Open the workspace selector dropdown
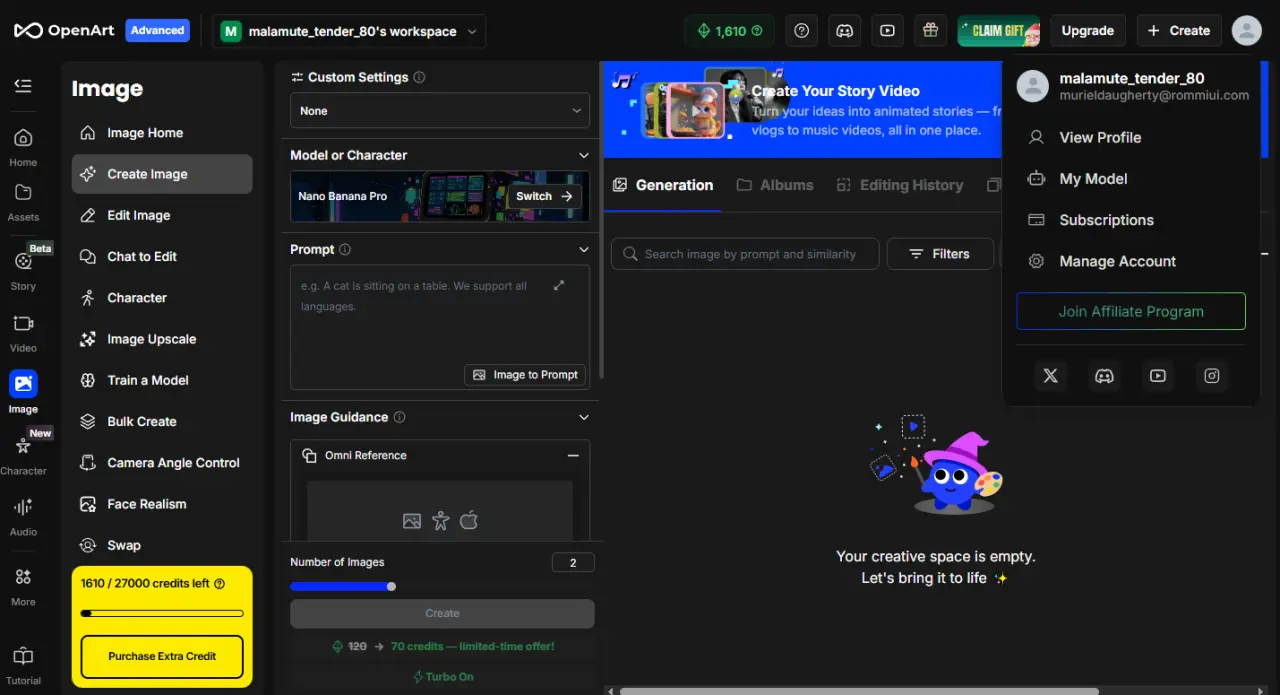This screenshot has height=695, width=1280. 349,31
